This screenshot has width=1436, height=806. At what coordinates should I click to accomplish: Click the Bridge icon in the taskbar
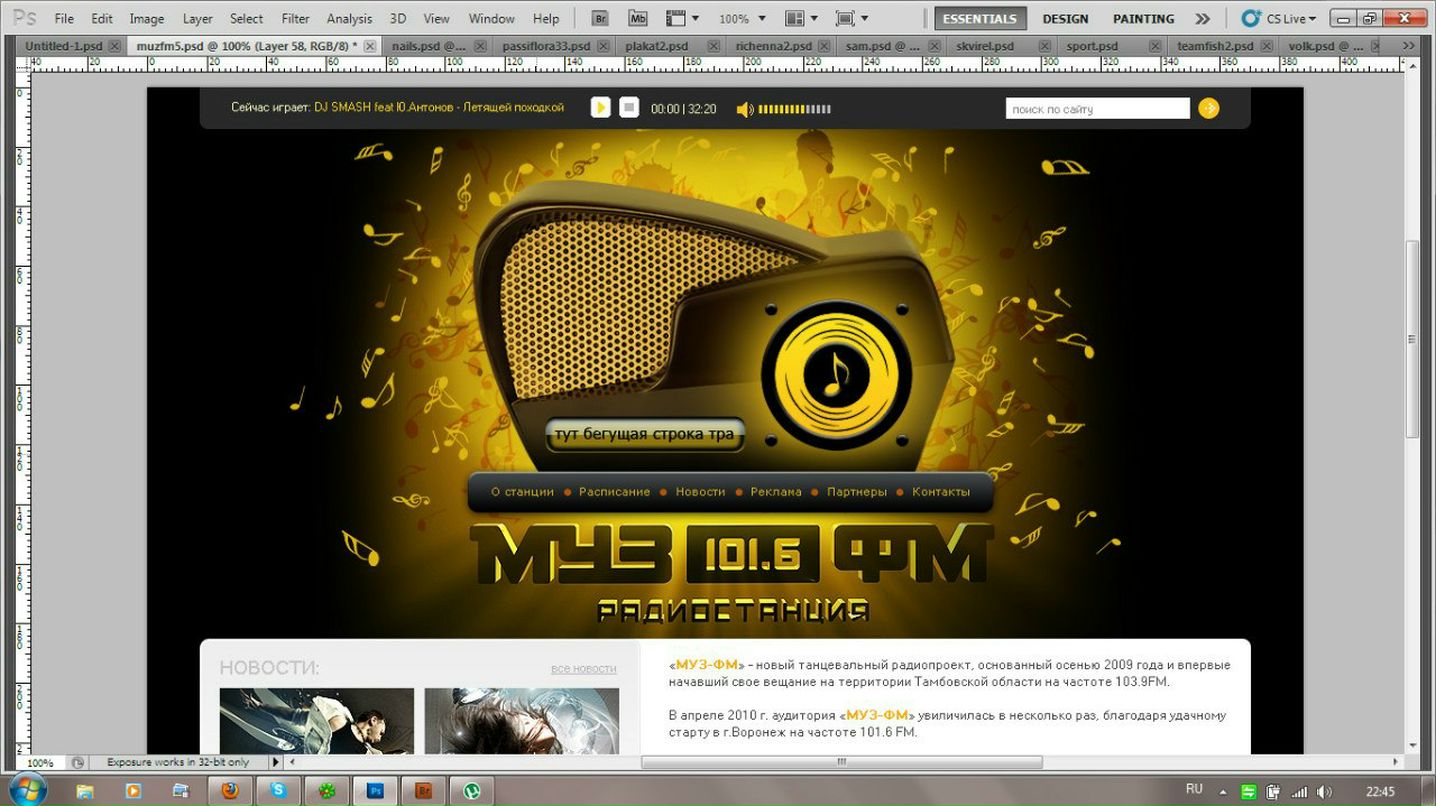click(x=422, y=791)
